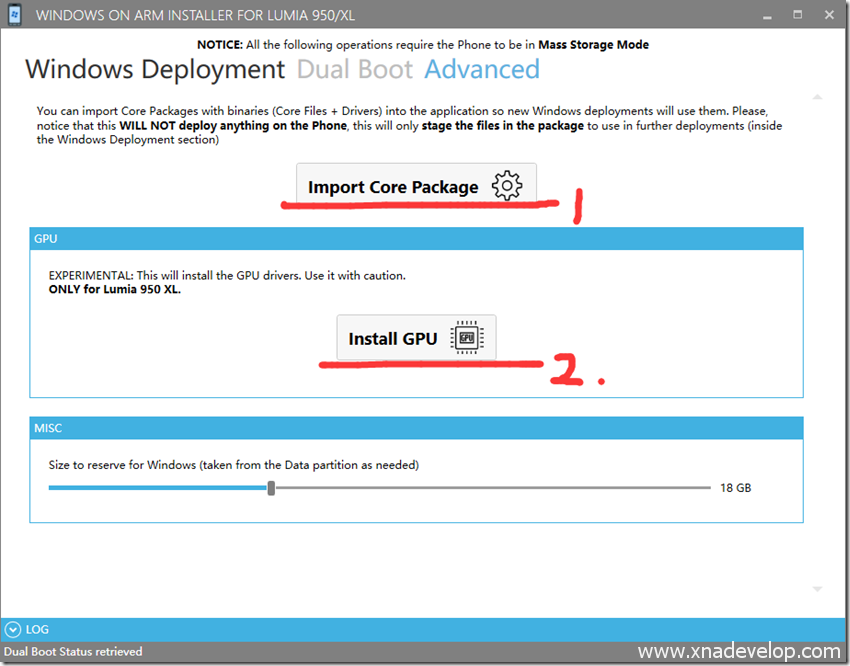Click the scroll down arrow on right
The height and width of the screenshot is (666, 850).
(x=817, y=589)
